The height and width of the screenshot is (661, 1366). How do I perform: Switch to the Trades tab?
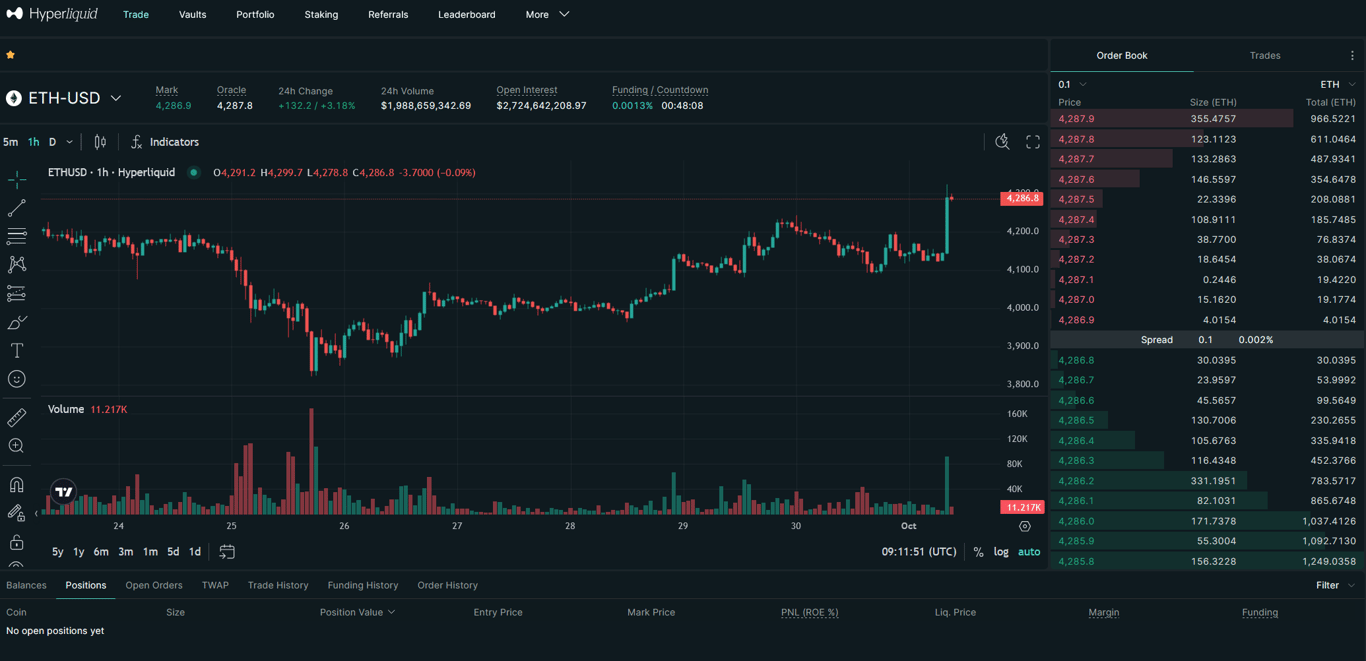click(1264, 55)
